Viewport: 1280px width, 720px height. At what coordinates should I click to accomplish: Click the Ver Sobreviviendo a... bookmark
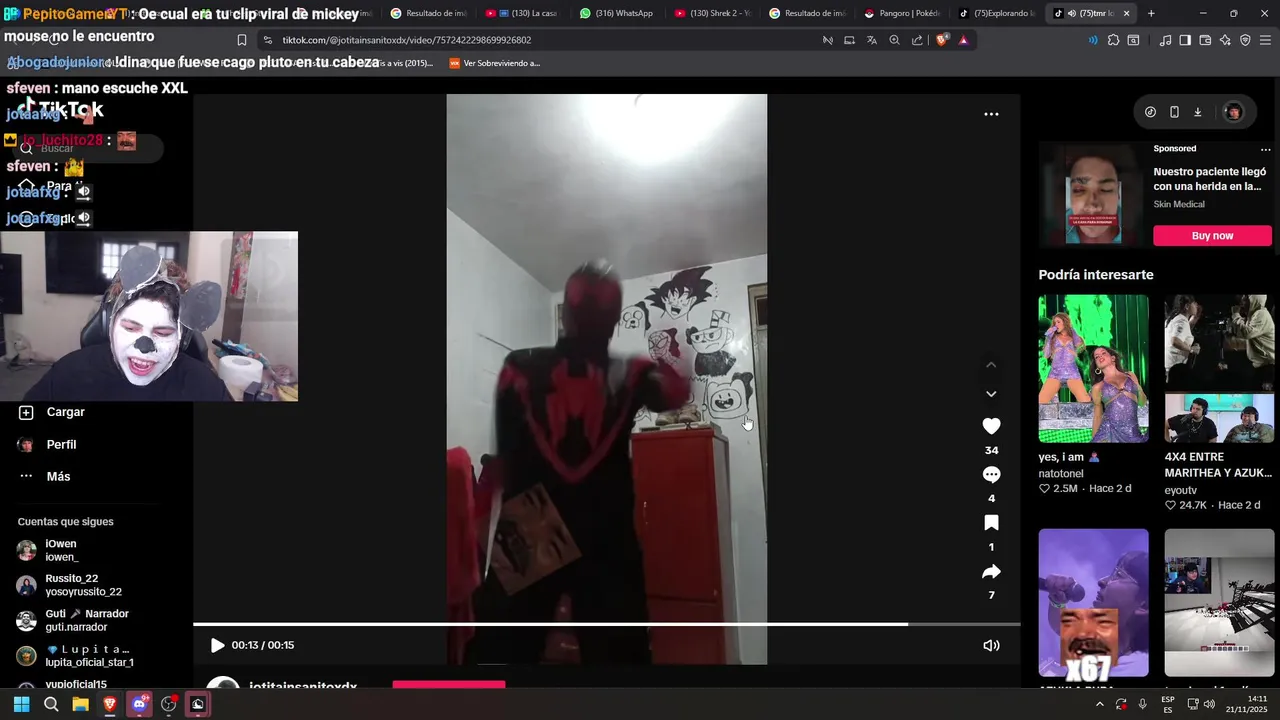[495, 63]
